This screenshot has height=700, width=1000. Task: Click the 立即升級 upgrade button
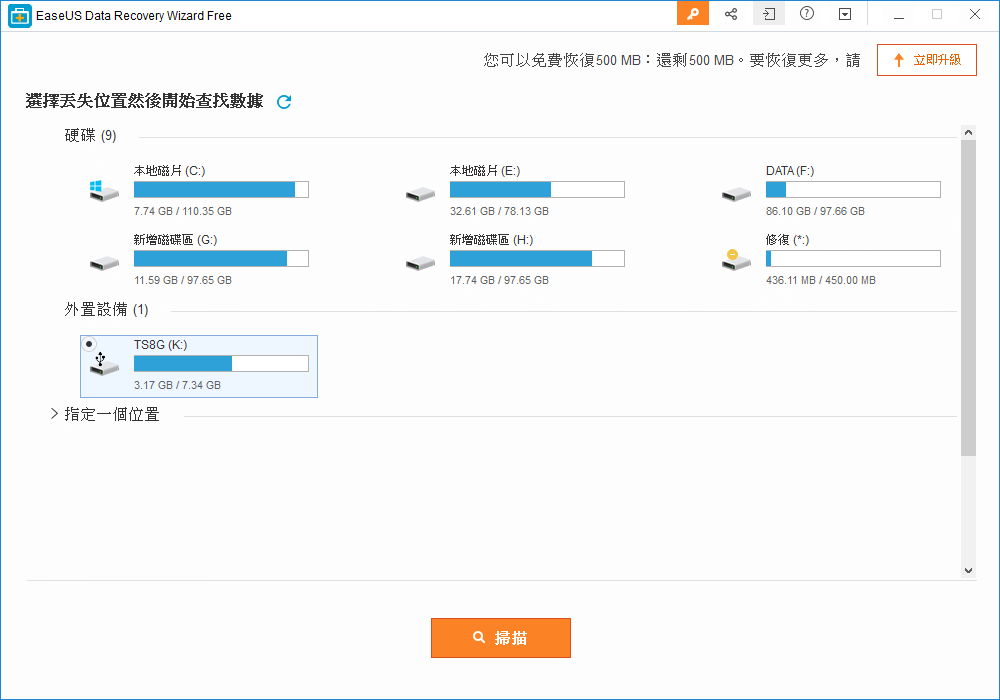[x=926, y=59]
